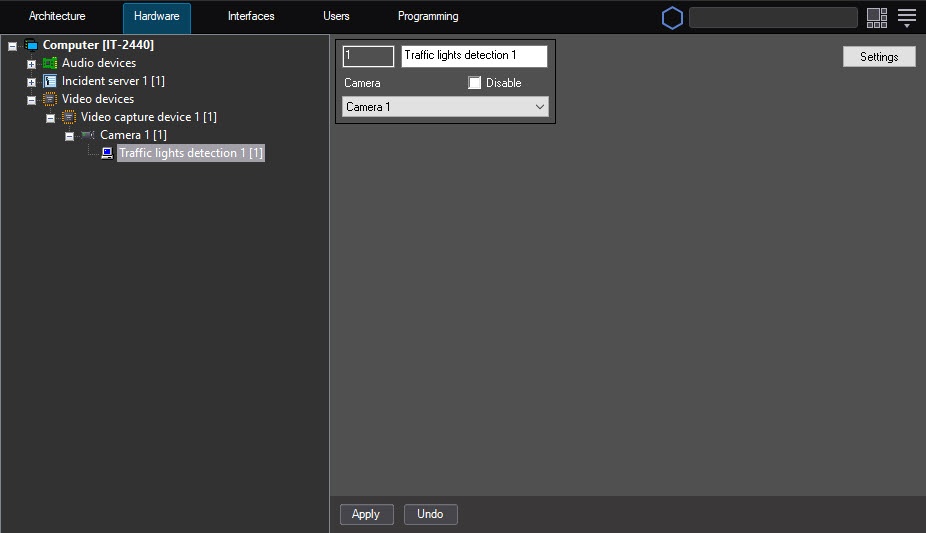Click the blue hexagon logo icon
Image resolution: width=926 pixels, height=533 pixels.
point(672,18)
